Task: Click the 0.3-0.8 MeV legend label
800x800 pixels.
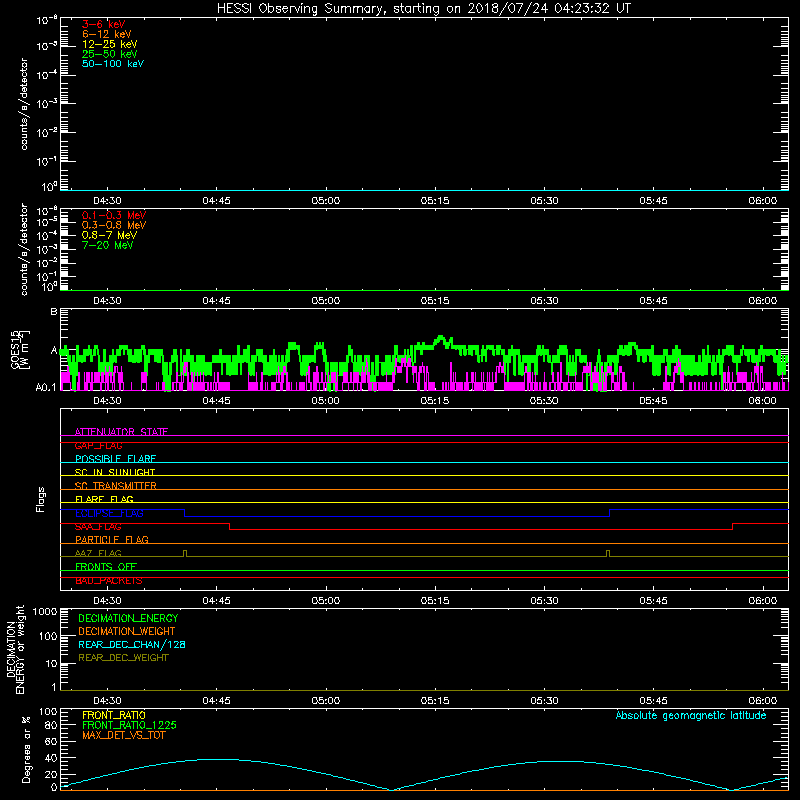Action: [x=114, y=225]
